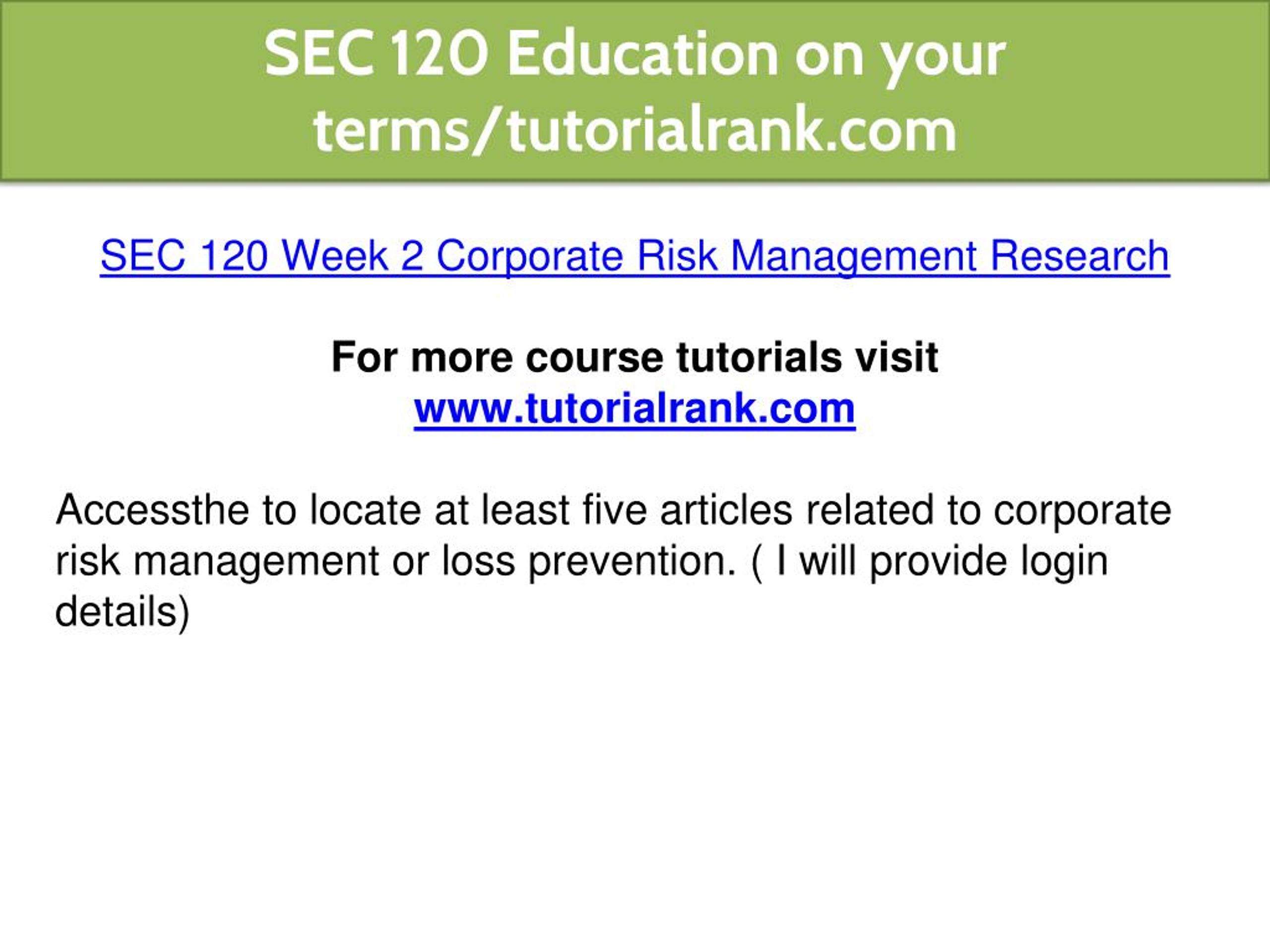Follow the www.tutorialrank.com hyperlink
The image size is (1270, 952).
click(635, 408)
